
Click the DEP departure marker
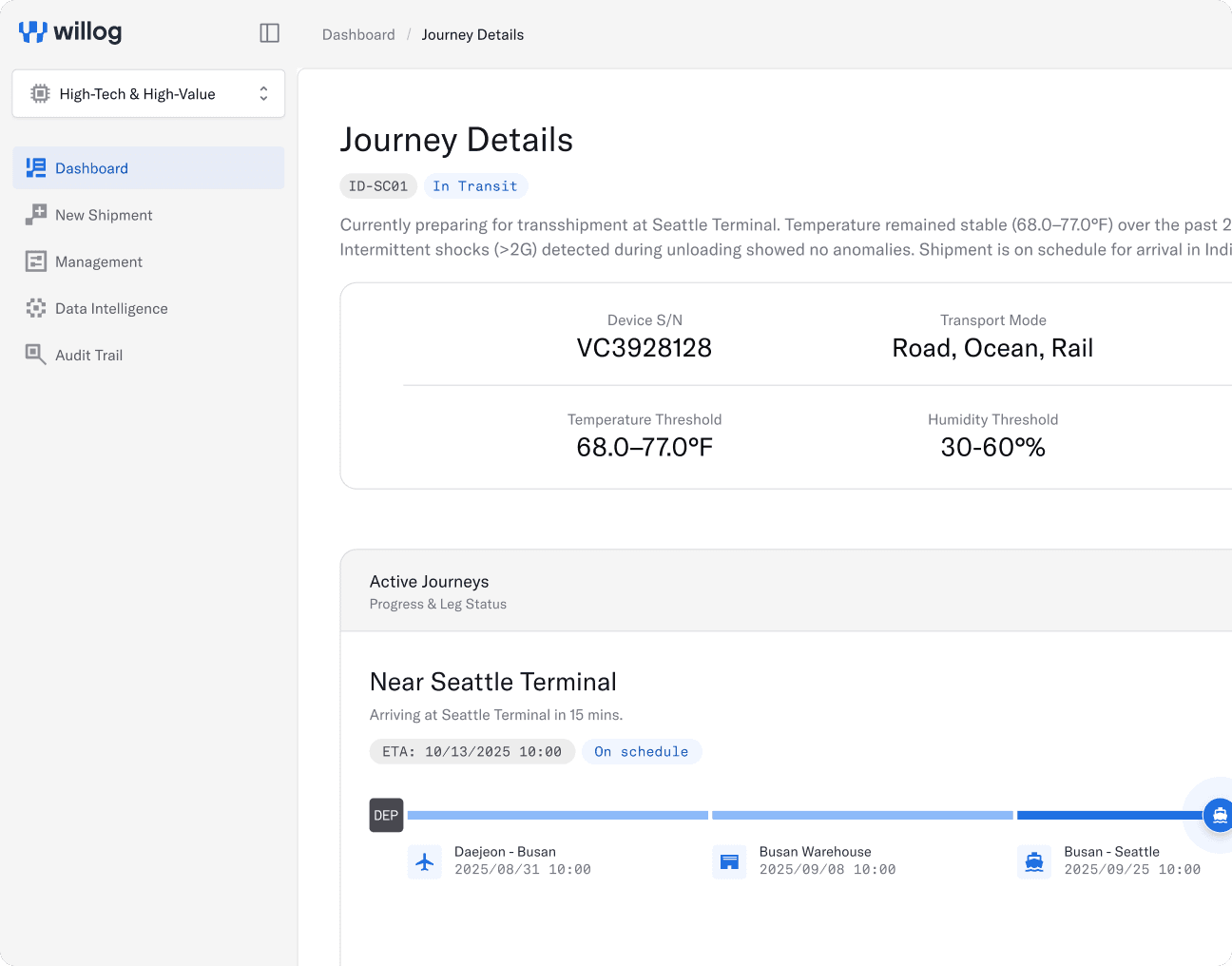(x=387, y=815)
